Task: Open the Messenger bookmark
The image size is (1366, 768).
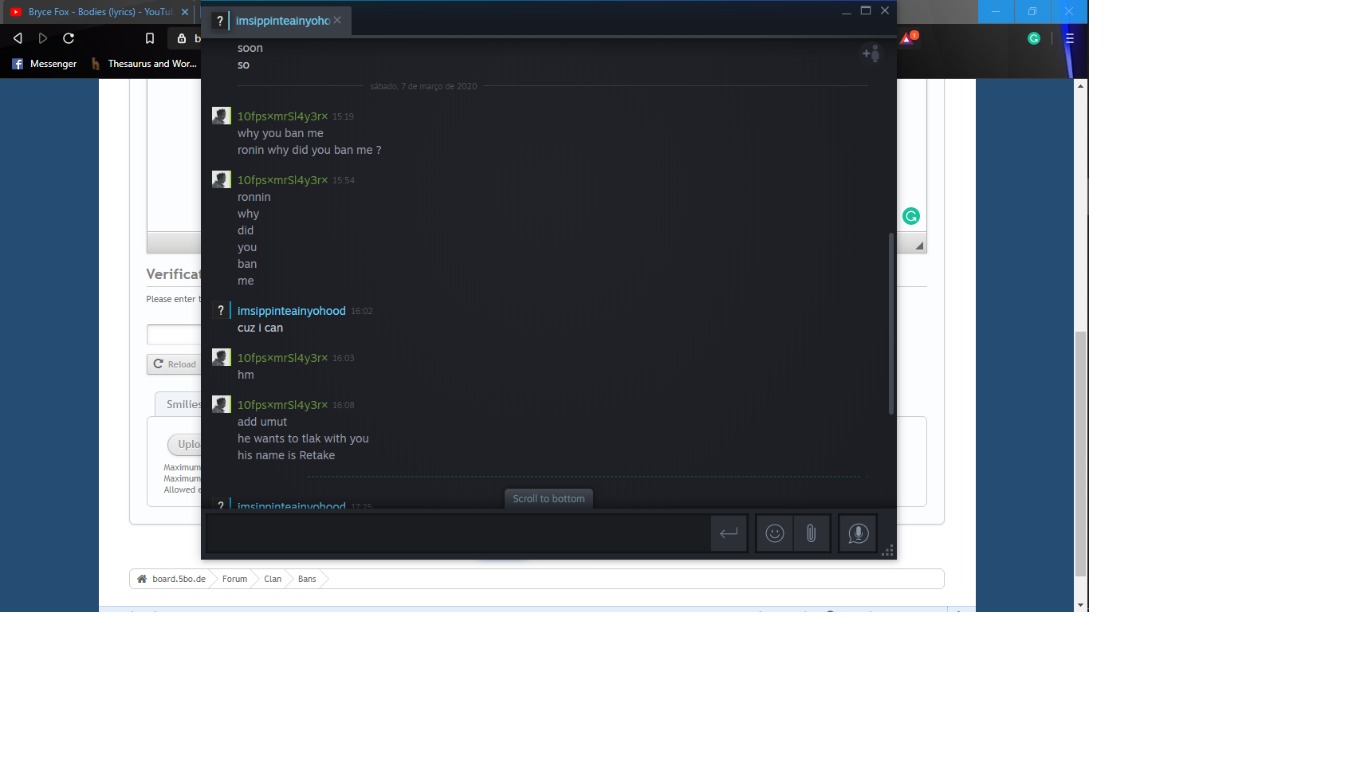Action: 44,64
